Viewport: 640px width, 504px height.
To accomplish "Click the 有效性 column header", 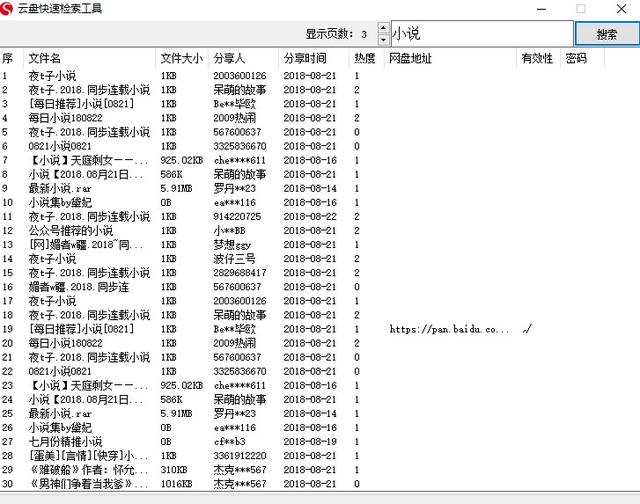I will tap(538, 58).
